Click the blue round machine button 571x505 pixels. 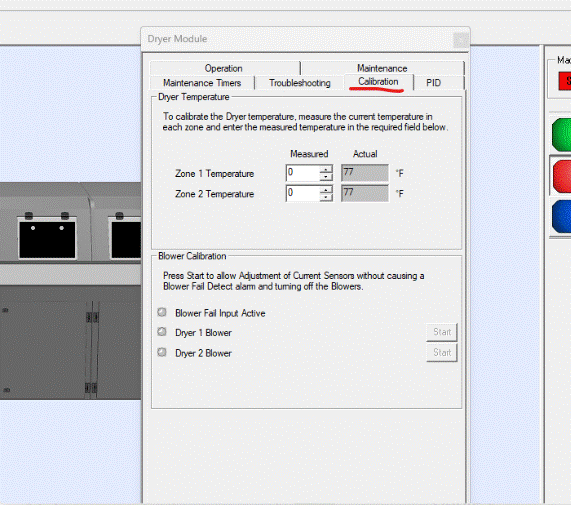tap(561, 216)
